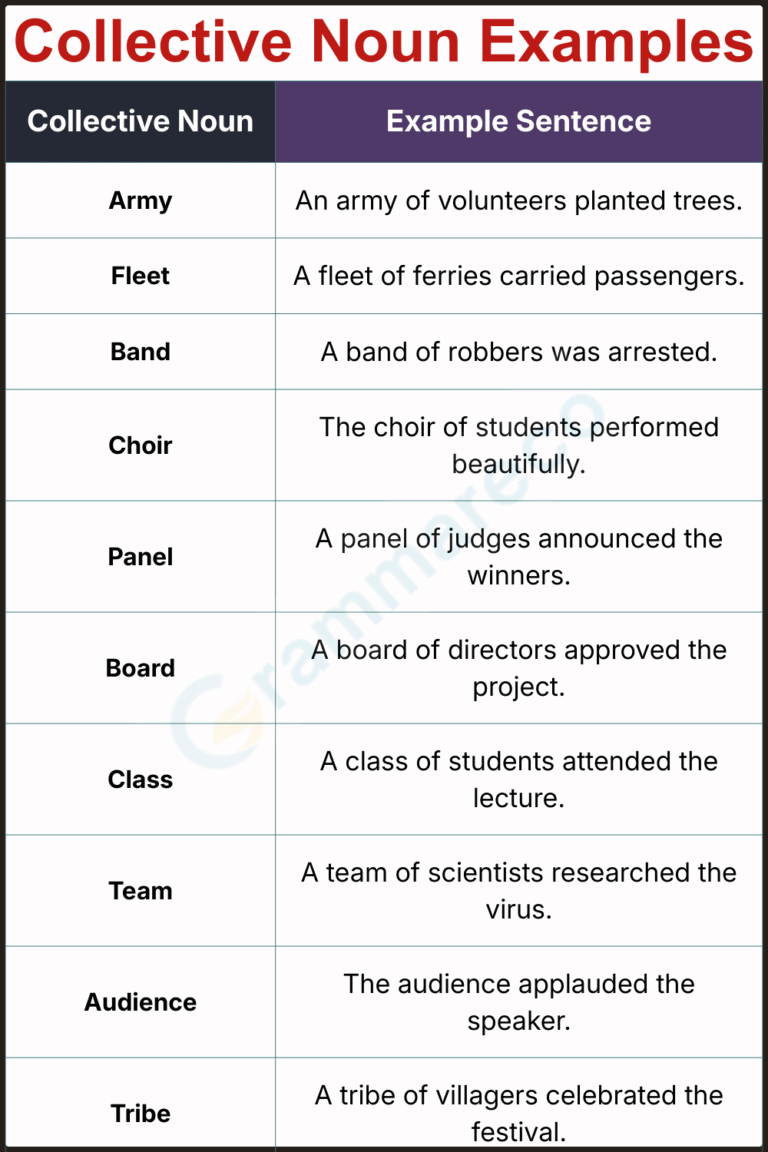Select the fleet of ferries sentence
The width and height of the screenshot is (768, 1152).
click(x=519, y=276)
